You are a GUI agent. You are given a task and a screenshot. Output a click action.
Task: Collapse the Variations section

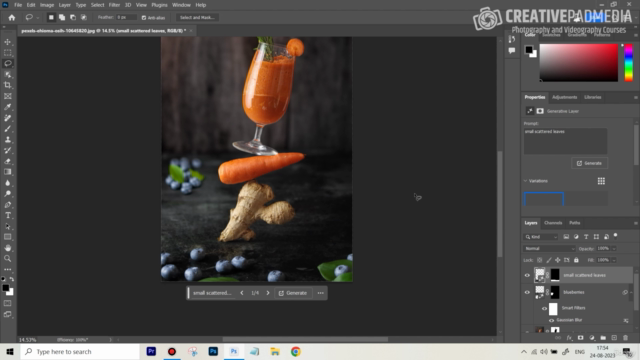coord(526,181)
